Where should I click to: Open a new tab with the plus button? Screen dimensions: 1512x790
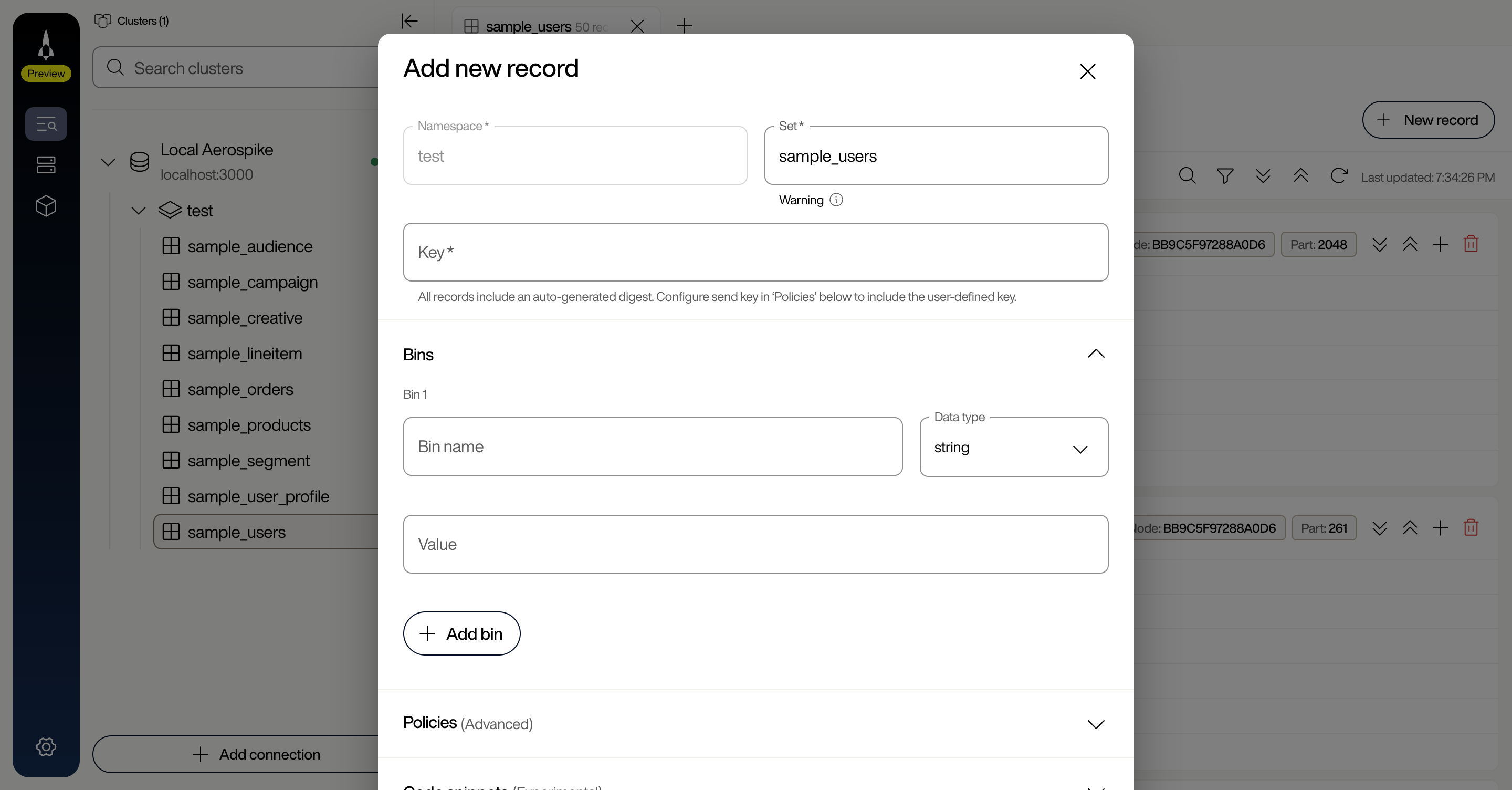[x=685, y=26]
